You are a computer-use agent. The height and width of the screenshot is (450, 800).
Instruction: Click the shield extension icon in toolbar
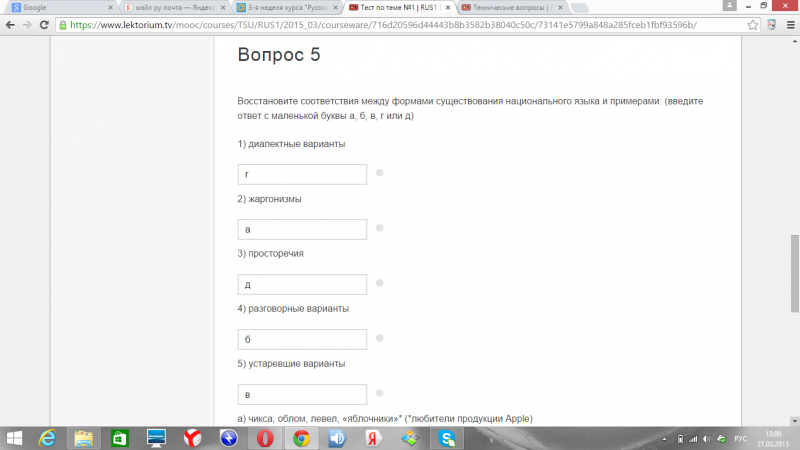(x=771, y=25)
